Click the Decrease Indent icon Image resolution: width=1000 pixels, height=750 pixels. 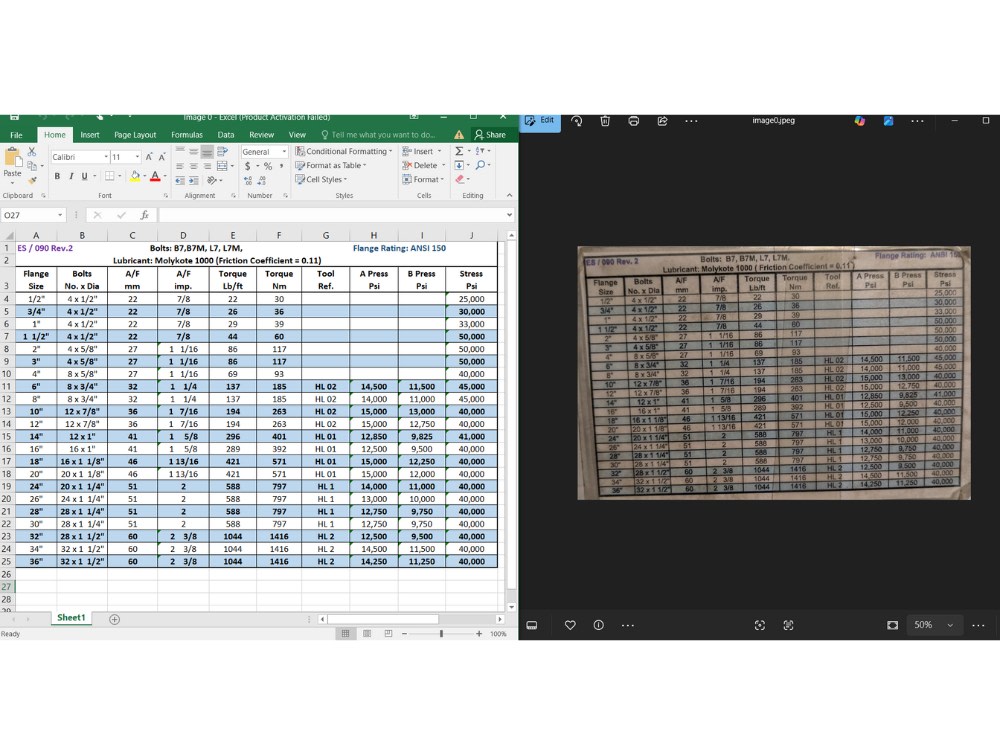[180, 180]
